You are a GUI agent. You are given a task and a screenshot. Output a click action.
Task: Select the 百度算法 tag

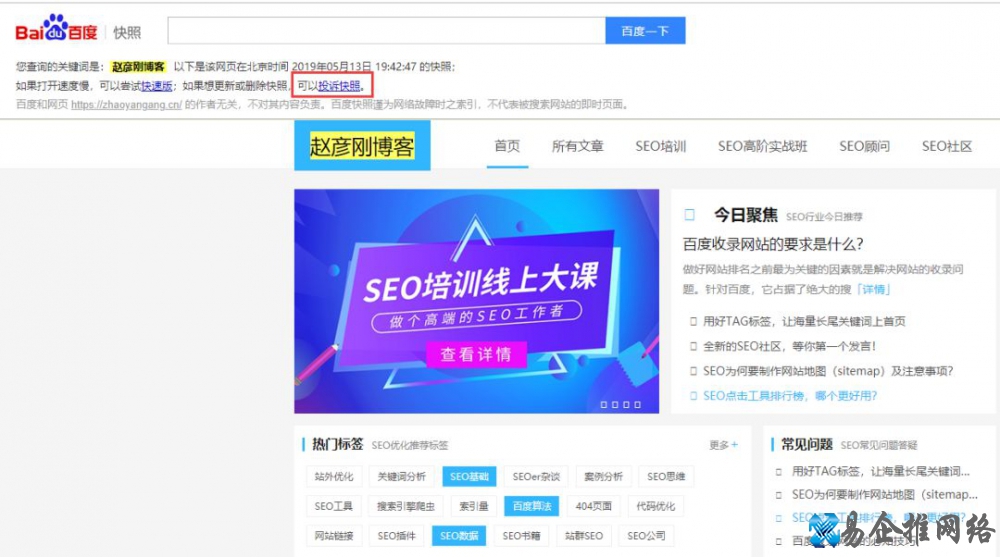click(x=531, y=506)
